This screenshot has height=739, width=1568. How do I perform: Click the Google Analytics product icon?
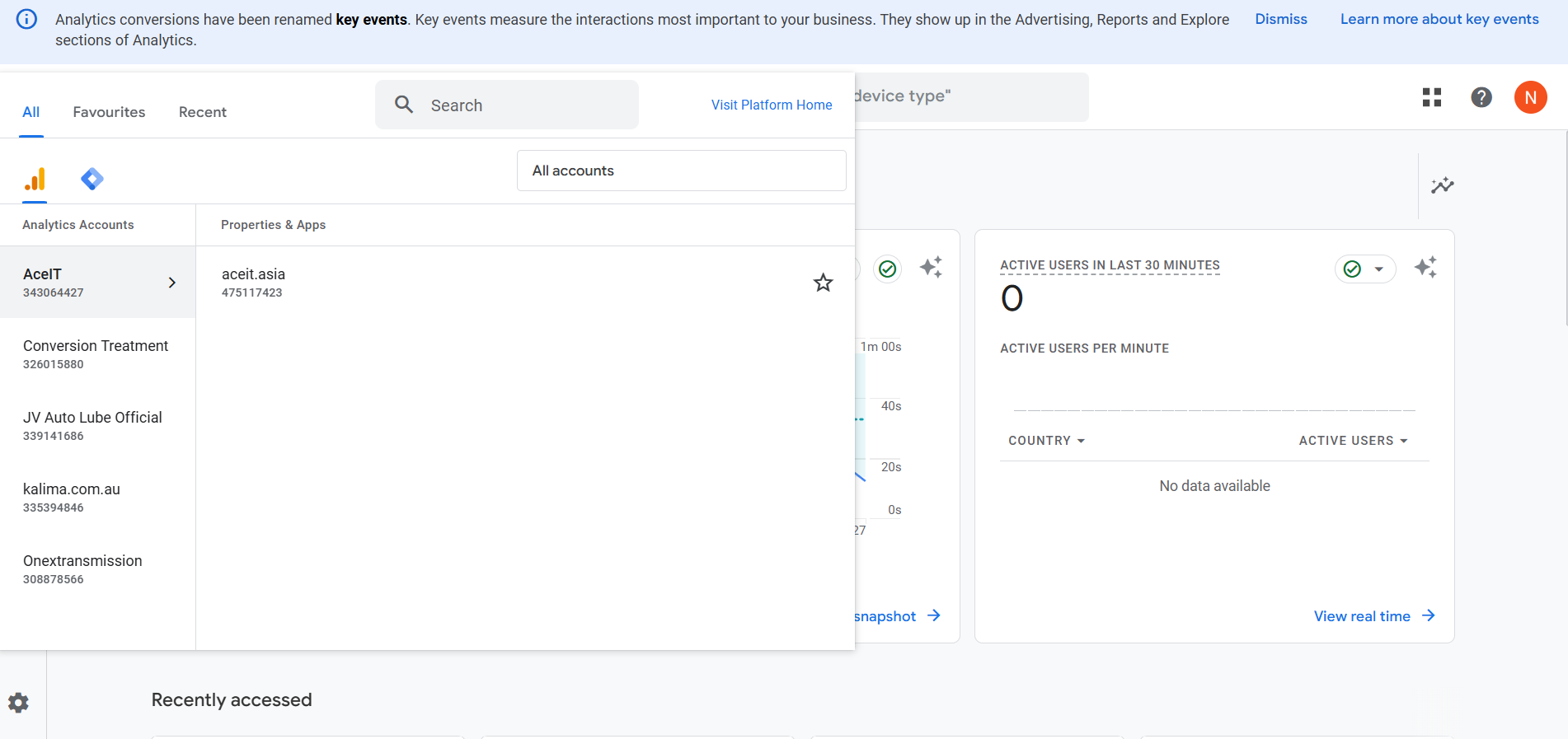pyautogui.click(x=35, y=179)
